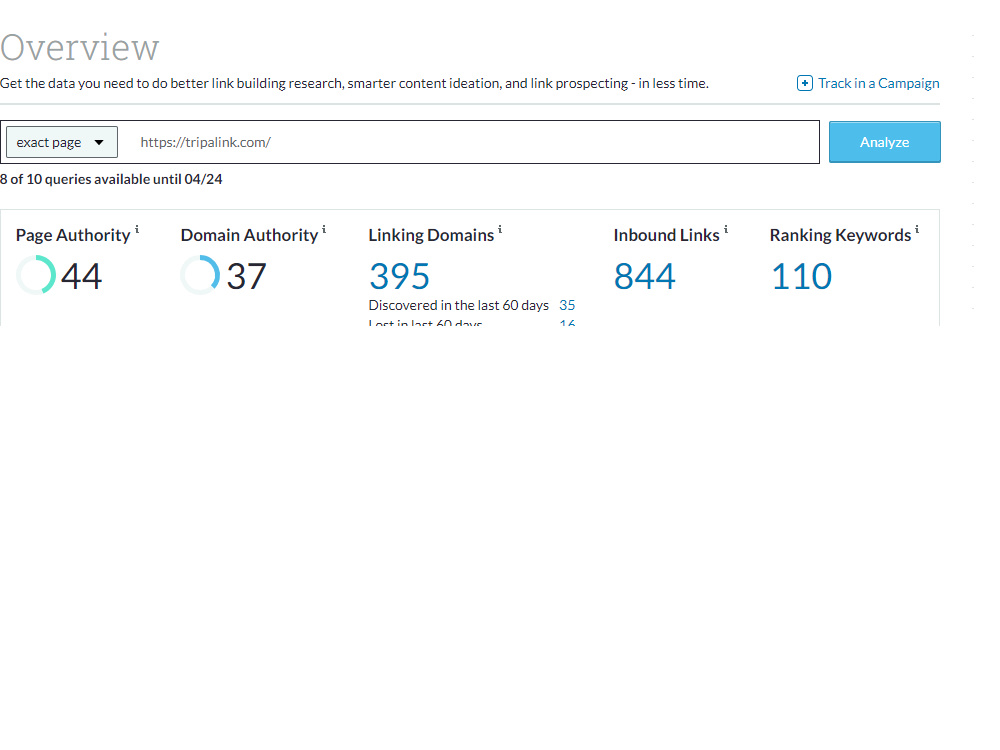Viewport: 1000px width, 750px height.
Task: Click the 35 discovered domains number
Action: pyautogui.click(x=567, y=305)
